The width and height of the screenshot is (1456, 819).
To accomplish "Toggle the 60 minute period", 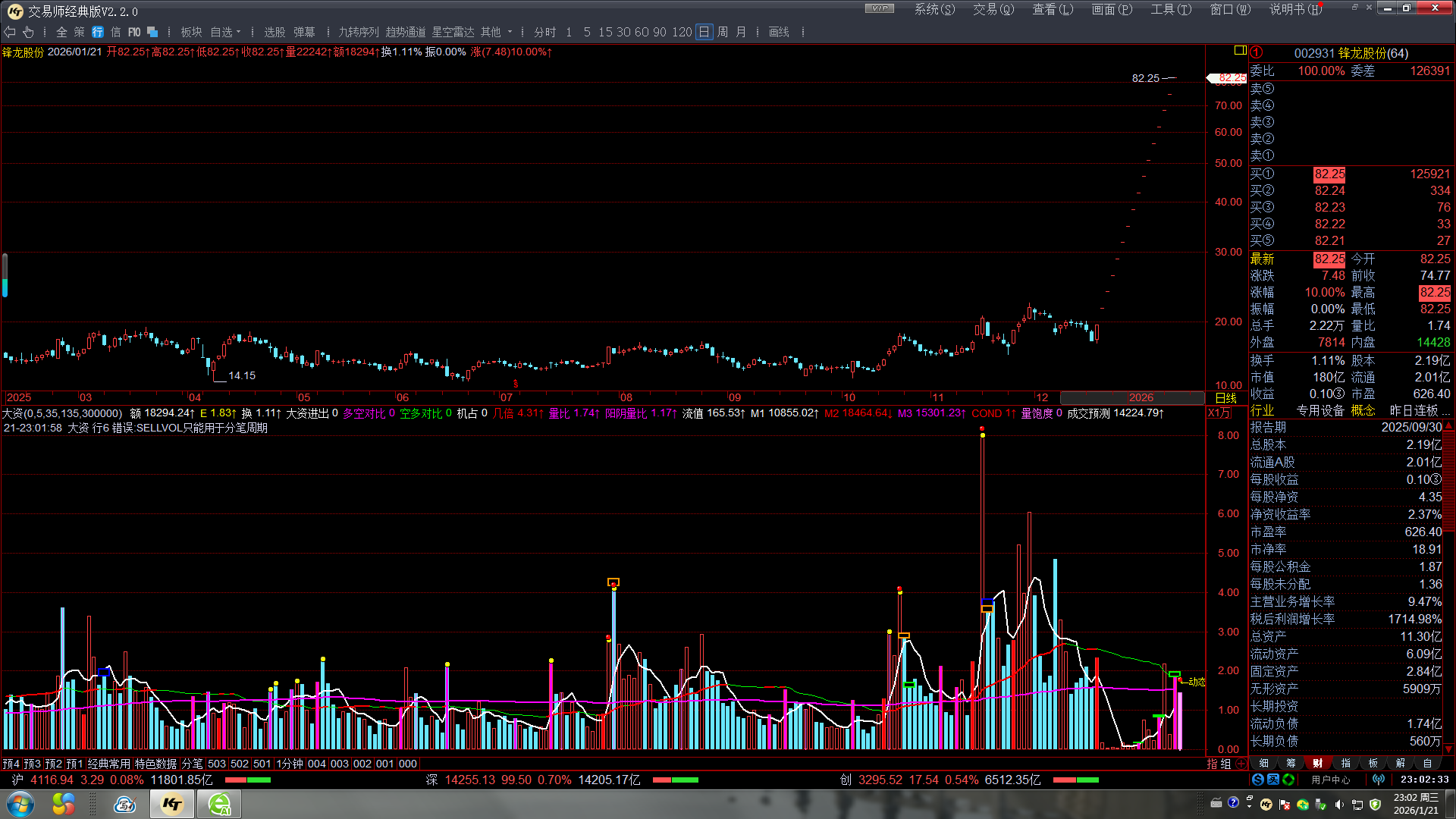I will (642, 32).
